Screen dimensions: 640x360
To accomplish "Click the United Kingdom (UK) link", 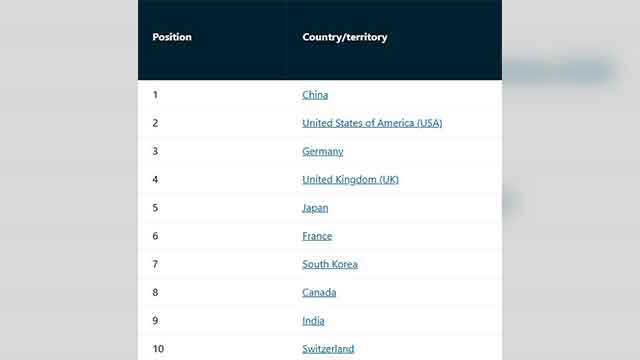I will coord(350,180).
